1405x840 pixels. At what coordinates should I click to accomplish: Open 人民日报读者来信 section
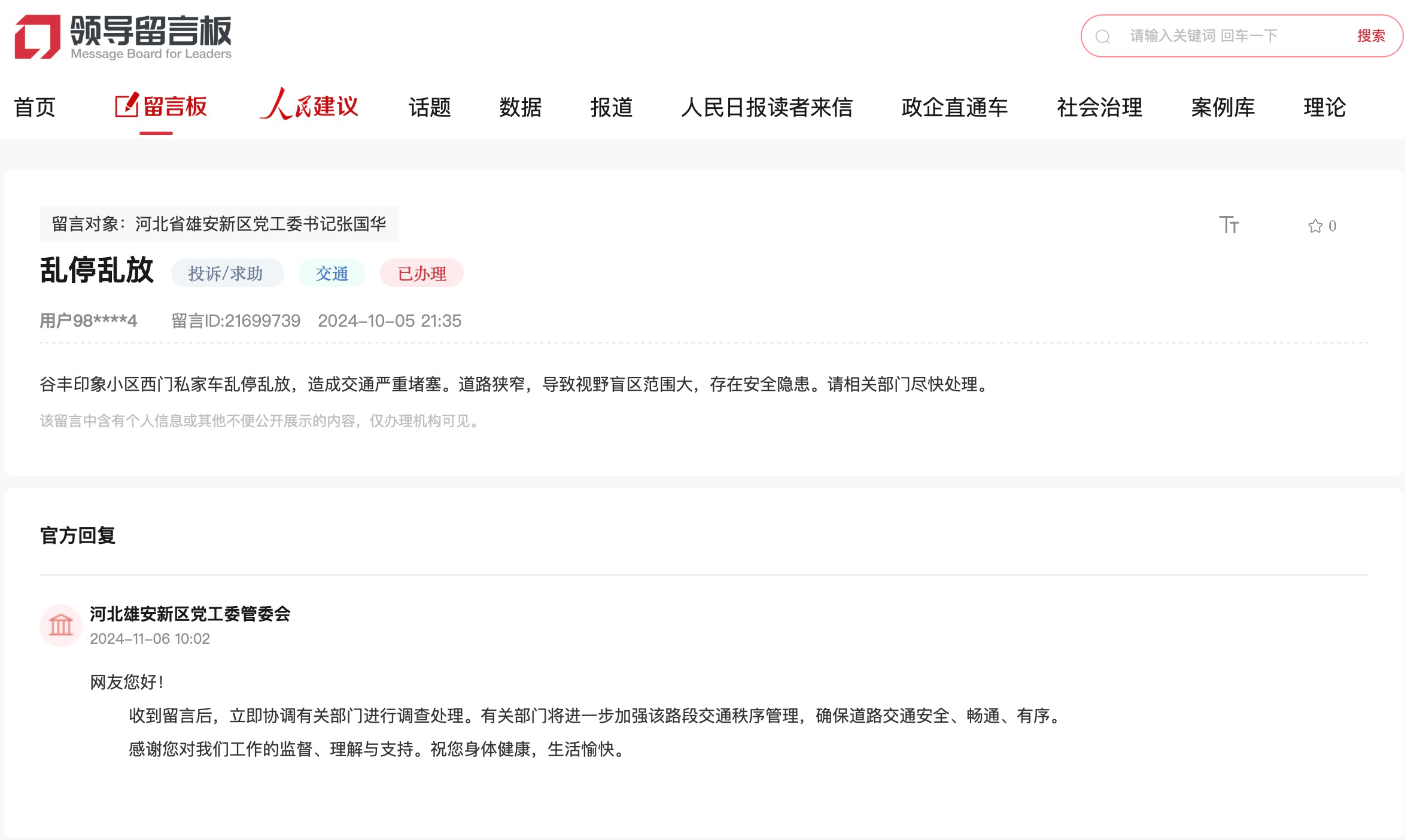(x=767, y=108)
